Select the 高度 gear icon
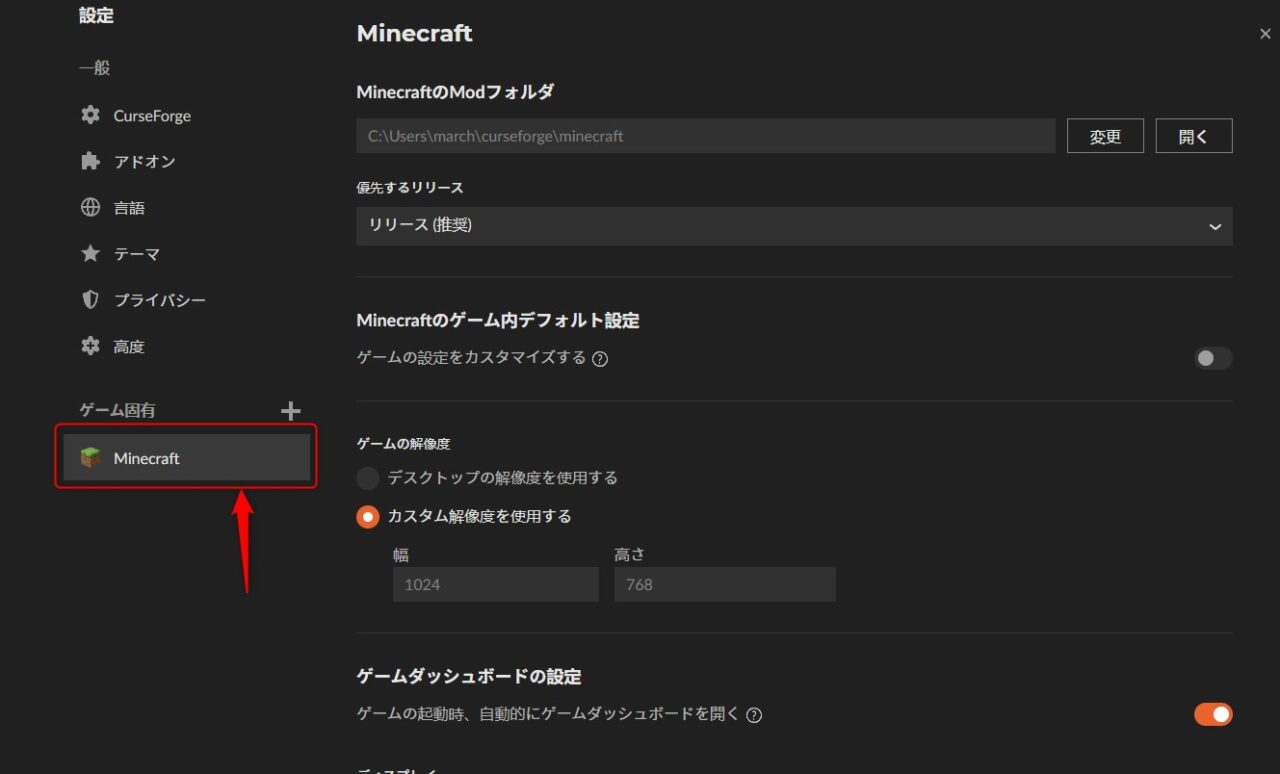 91,345
